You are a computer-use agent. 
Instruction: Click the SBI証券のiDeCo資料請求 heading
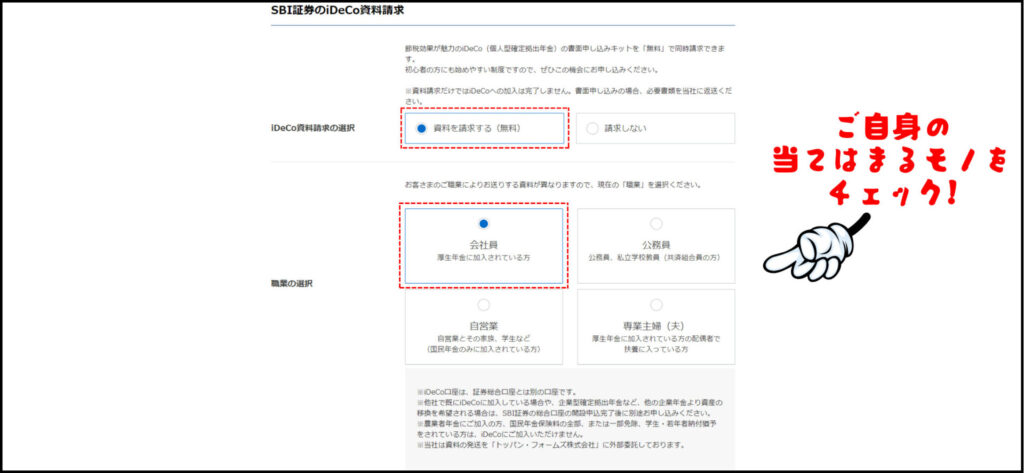[x=337, y=10]
